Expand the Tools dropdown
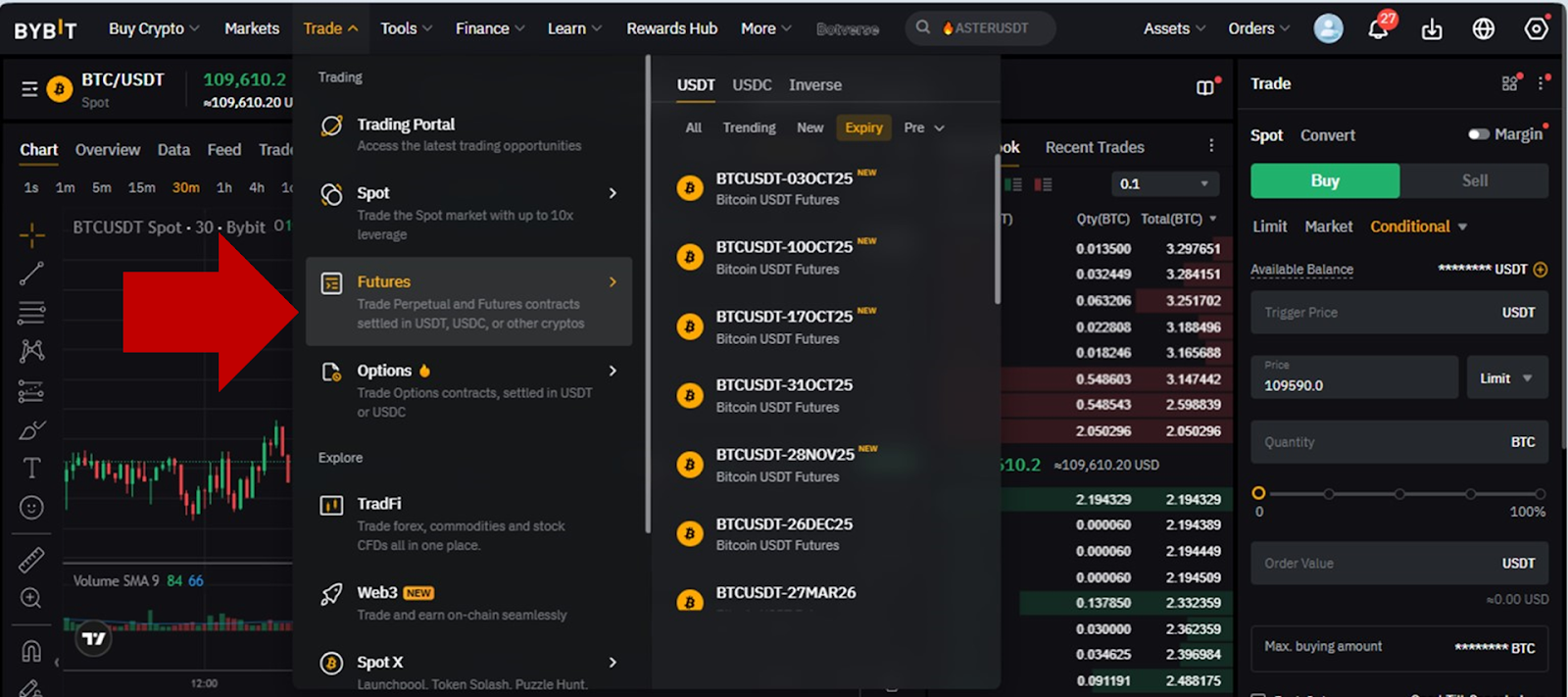This screenshot has height=697, width=1568. 406,28
